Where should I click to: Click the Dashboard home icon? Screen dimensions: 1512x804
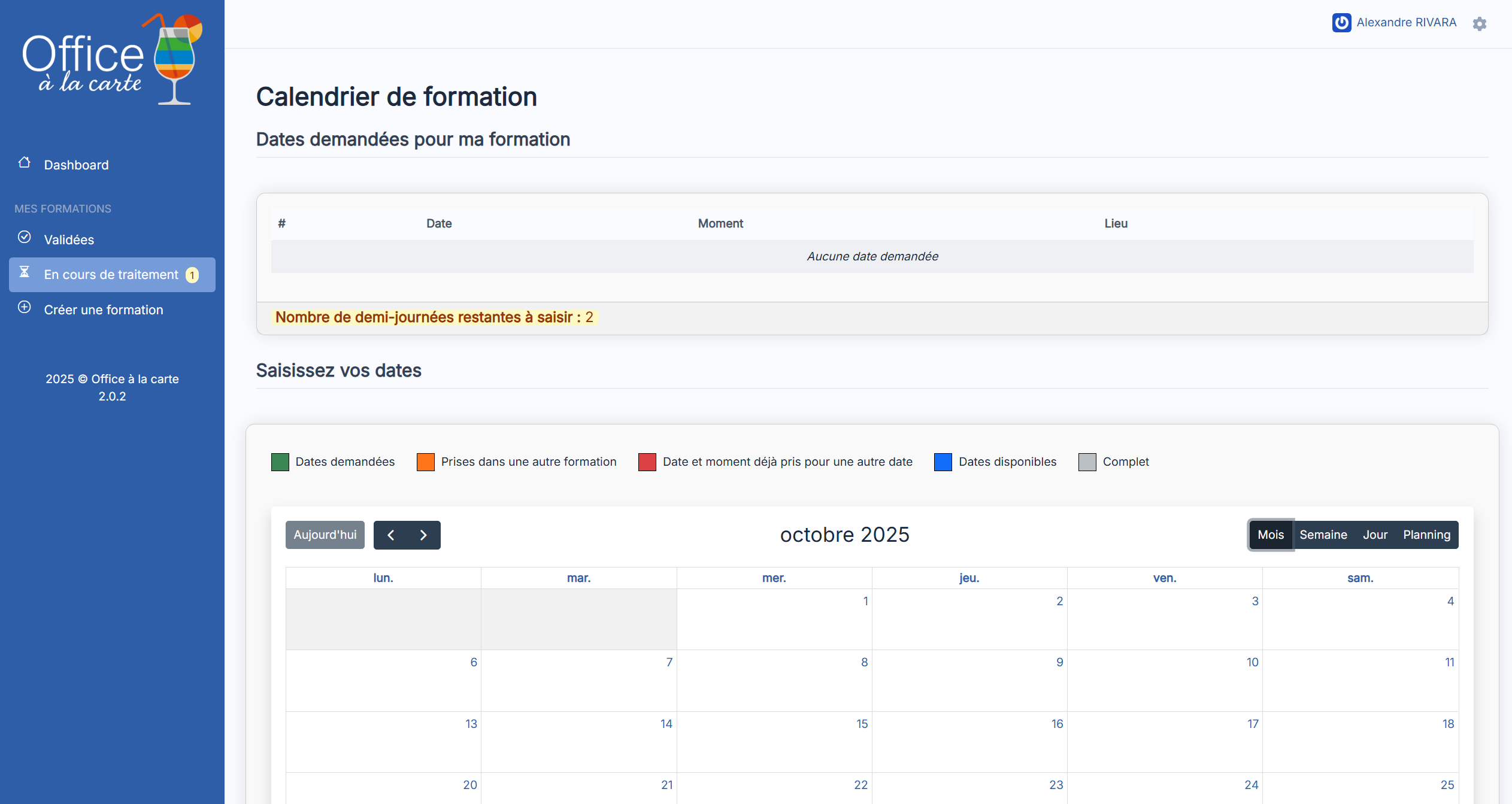[24, 163]
